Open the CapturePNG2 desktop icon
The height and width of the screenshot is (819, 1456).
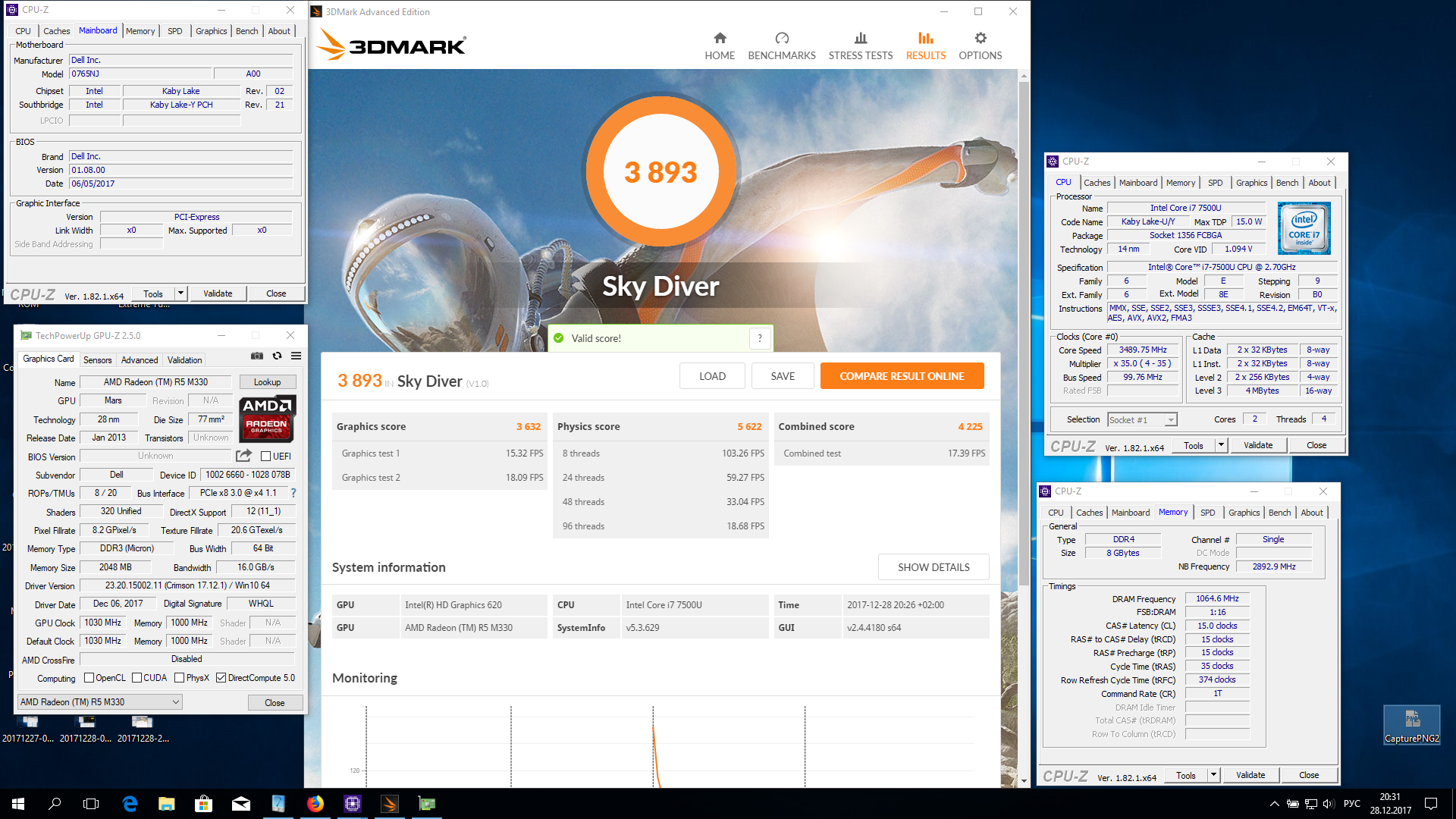point(1411,724)
